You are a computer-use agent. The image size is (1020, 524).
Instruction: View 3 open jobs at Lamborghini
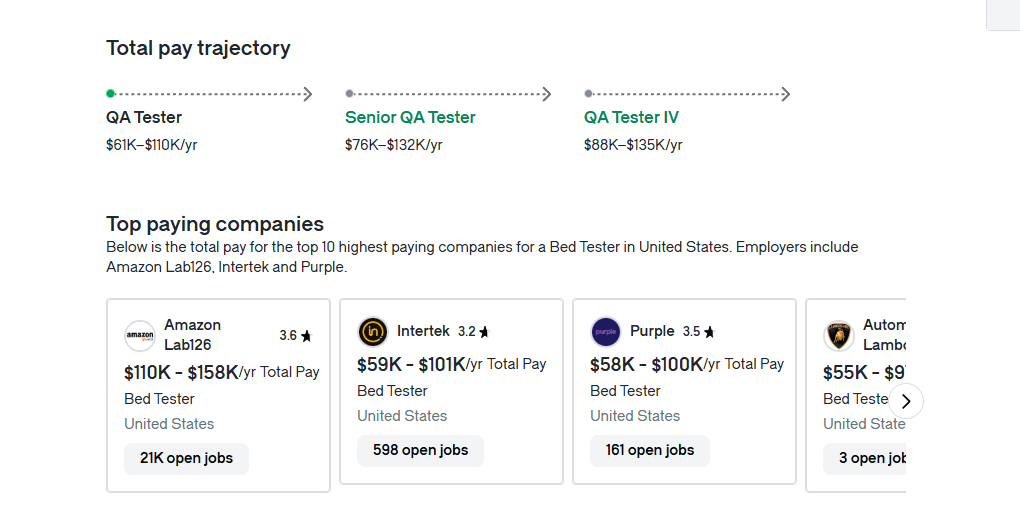pyautogui.click(x=866, y=458)
